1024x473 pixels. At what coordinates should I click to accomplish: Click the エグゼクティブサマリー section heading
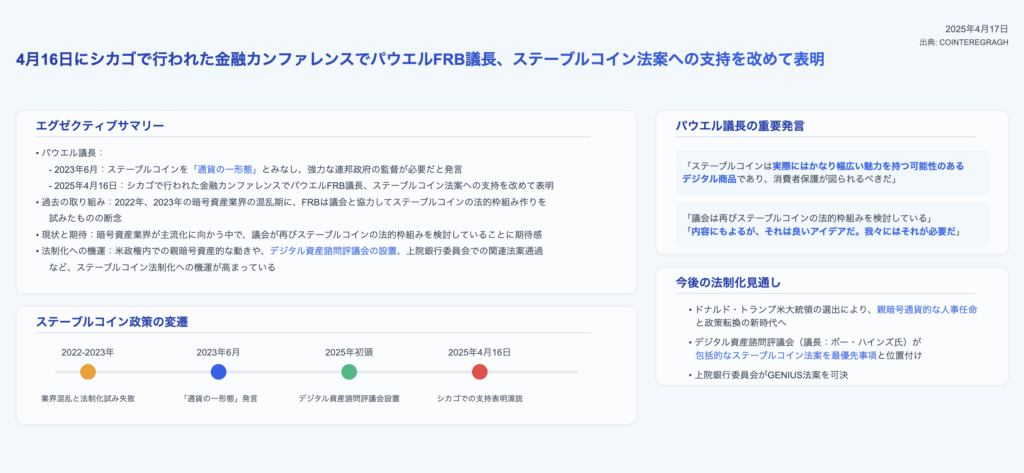pyautogui.click(x=100, y=126)
